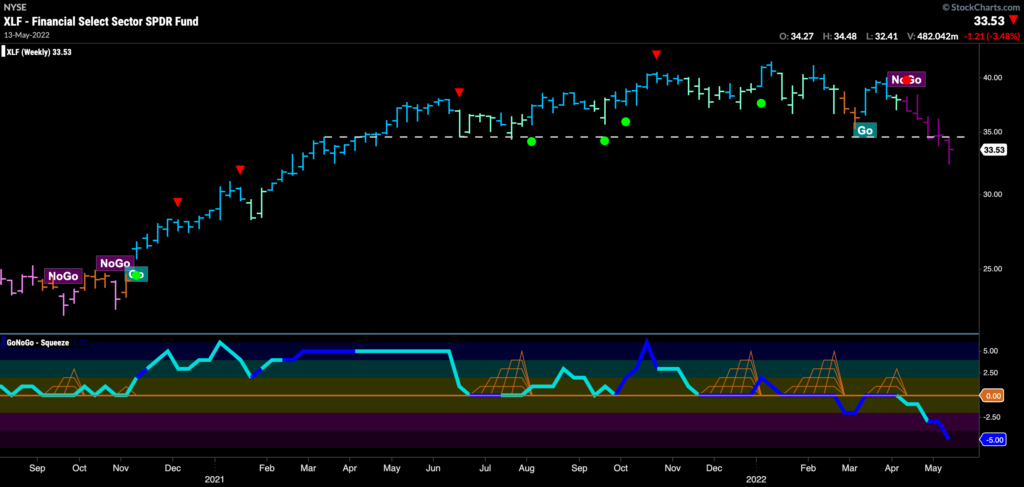Click the 30.00 price axis label
The image size is (1024, 487).
tap(995, 195)
